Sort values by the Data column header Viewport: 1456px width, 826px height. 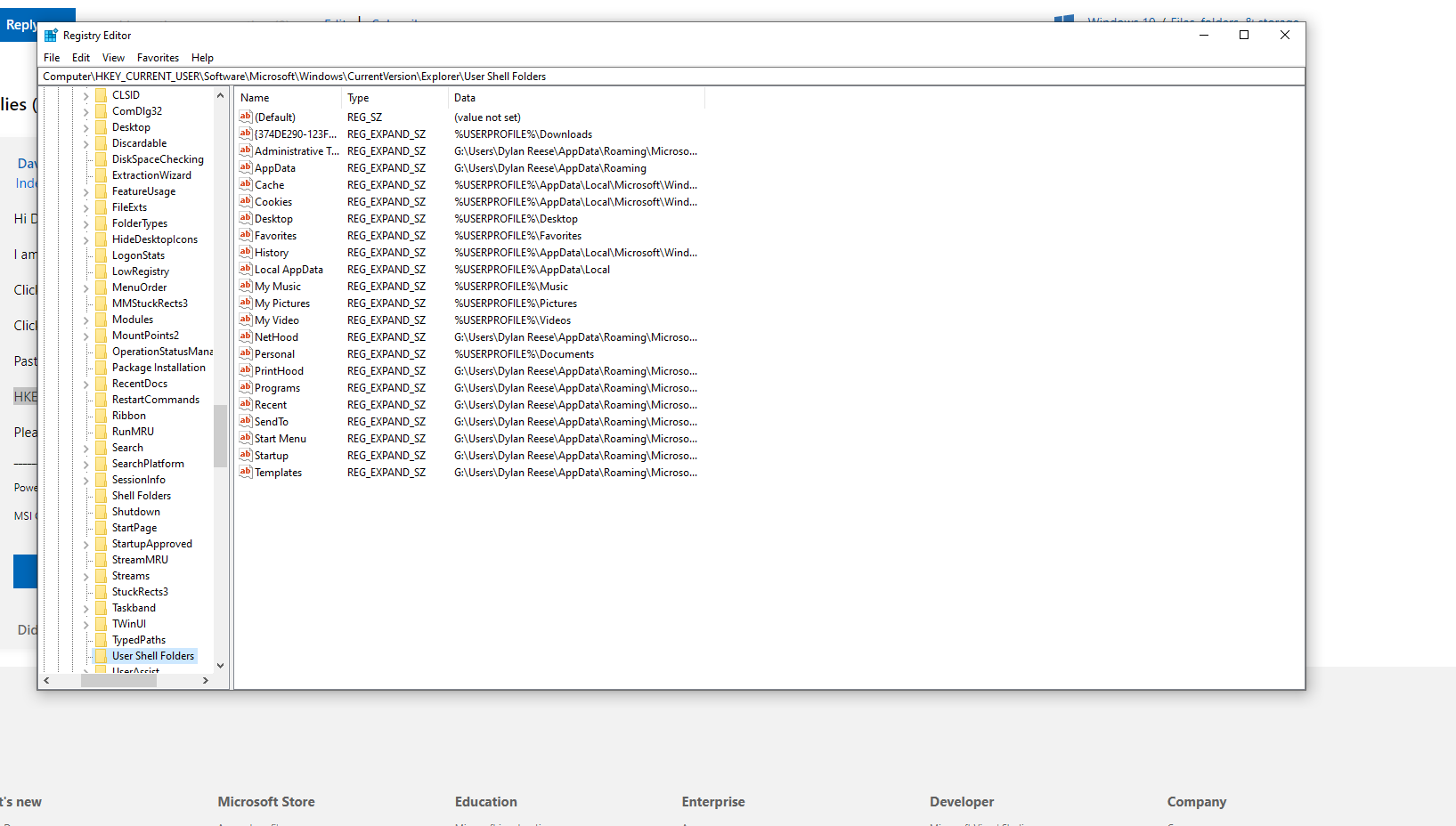click(x=576, y=98)
